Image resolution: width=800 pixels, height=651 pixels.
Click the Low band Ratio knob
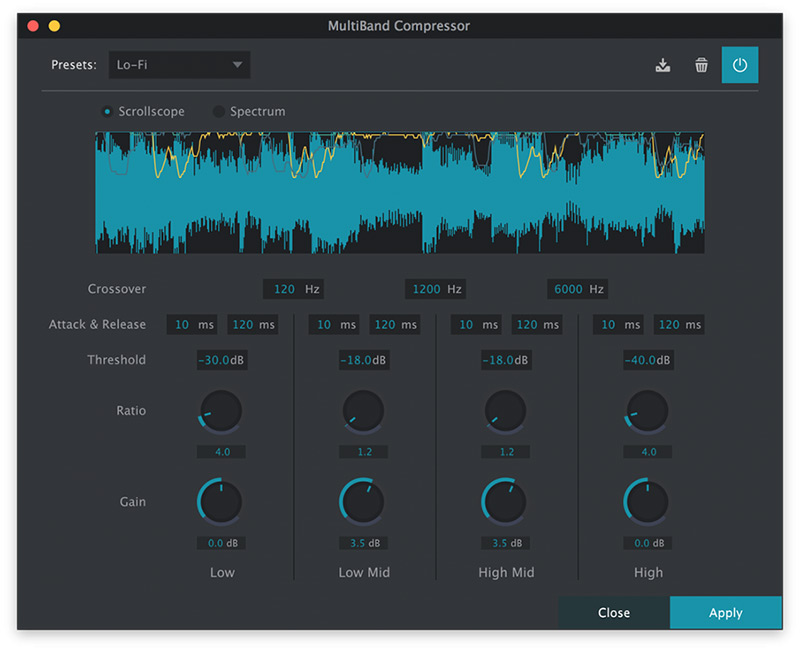(221, 411)
